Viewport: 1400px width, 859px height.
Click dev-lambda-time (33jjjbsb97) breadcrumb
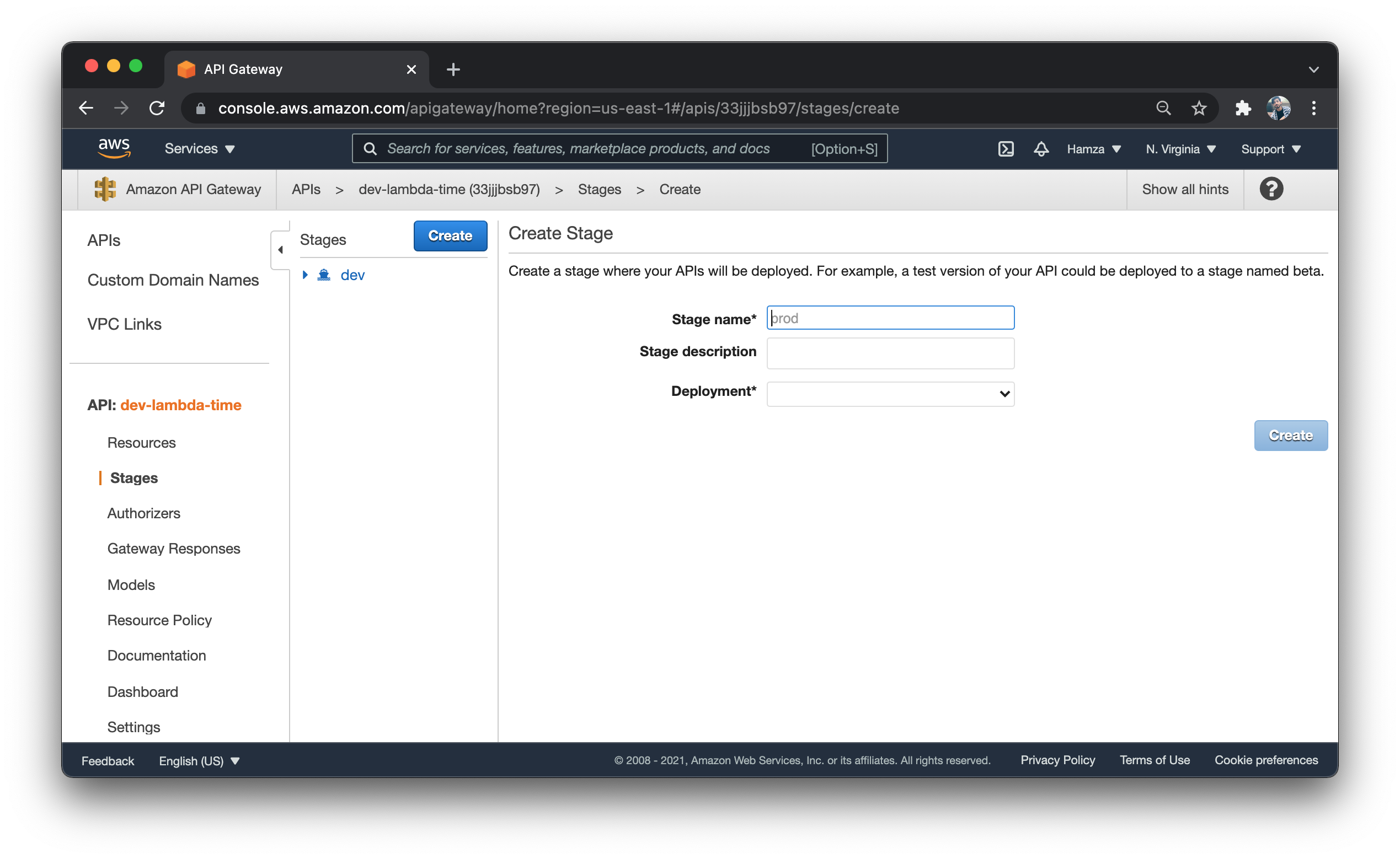(x=449, y=189)
